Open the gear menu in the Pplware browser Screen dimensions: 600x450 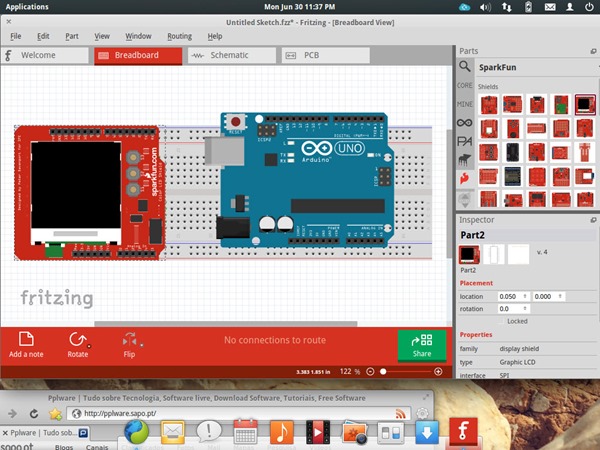click(422, 413)
